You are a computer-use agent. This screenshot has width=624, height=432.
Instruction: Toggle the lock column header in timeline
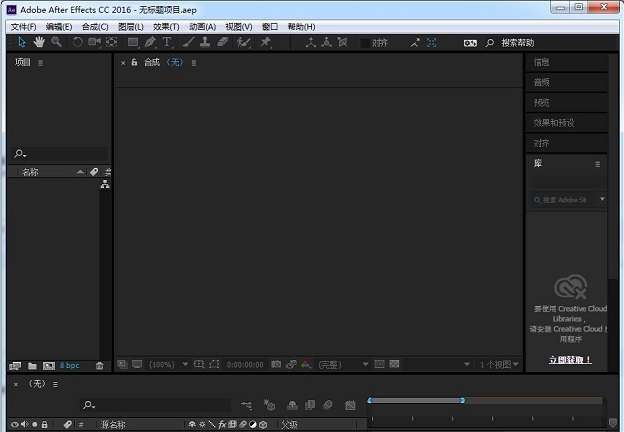pyautogui.click(x=45, y=425)
